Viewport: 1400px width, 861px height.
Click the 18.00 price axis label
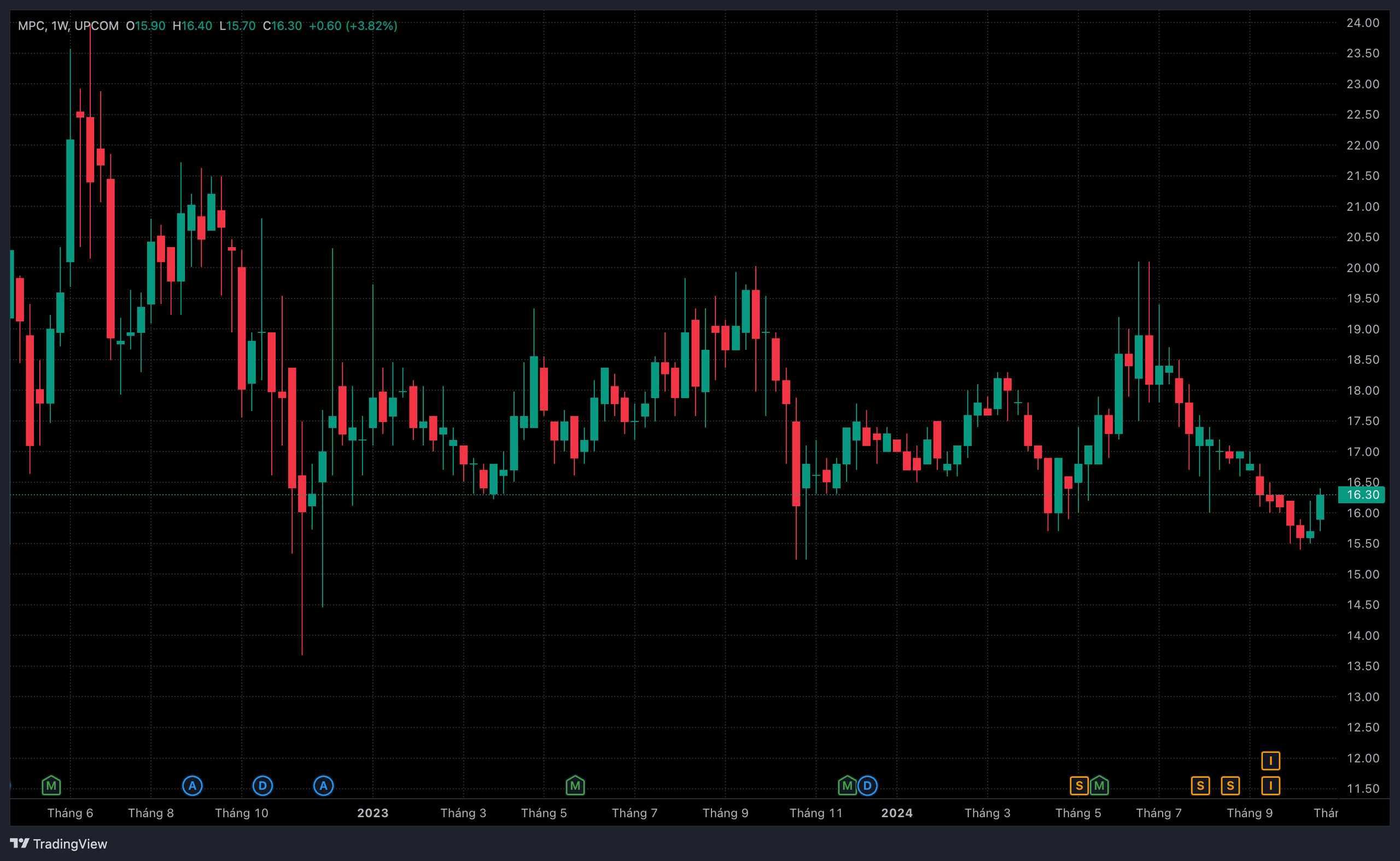1363,391
